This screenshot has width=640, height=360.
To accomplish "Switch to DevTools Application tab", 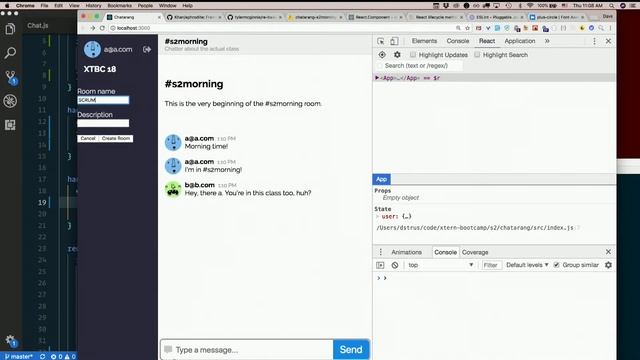I will pyautogui.click(x=520, y=41).
